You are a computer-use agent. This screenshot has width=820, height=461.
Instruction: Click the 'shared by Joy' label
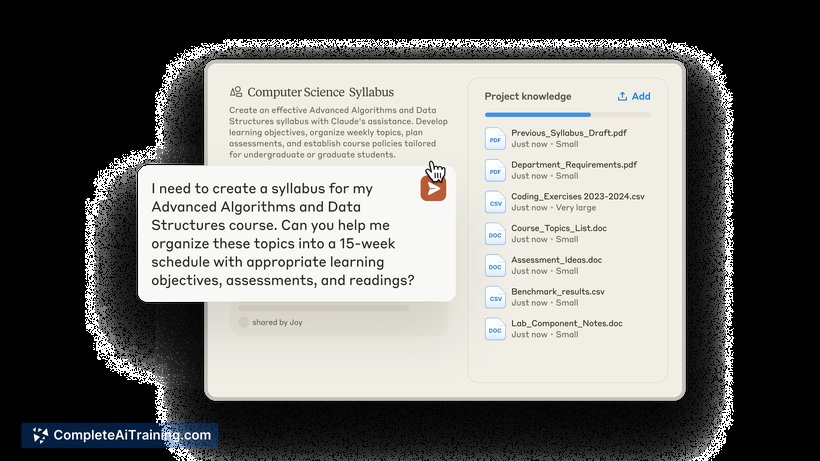pos(277,322)
